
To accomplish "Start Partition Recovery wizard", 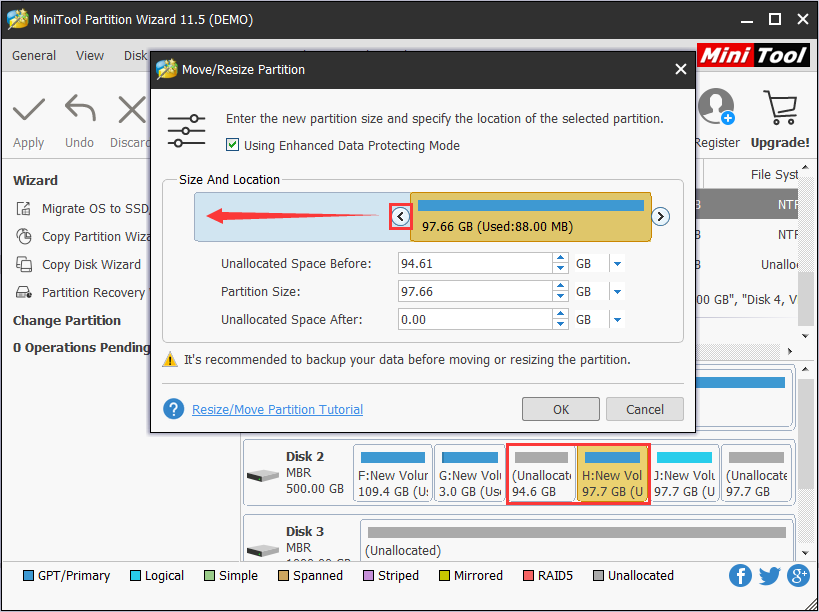I will [81, 292].
